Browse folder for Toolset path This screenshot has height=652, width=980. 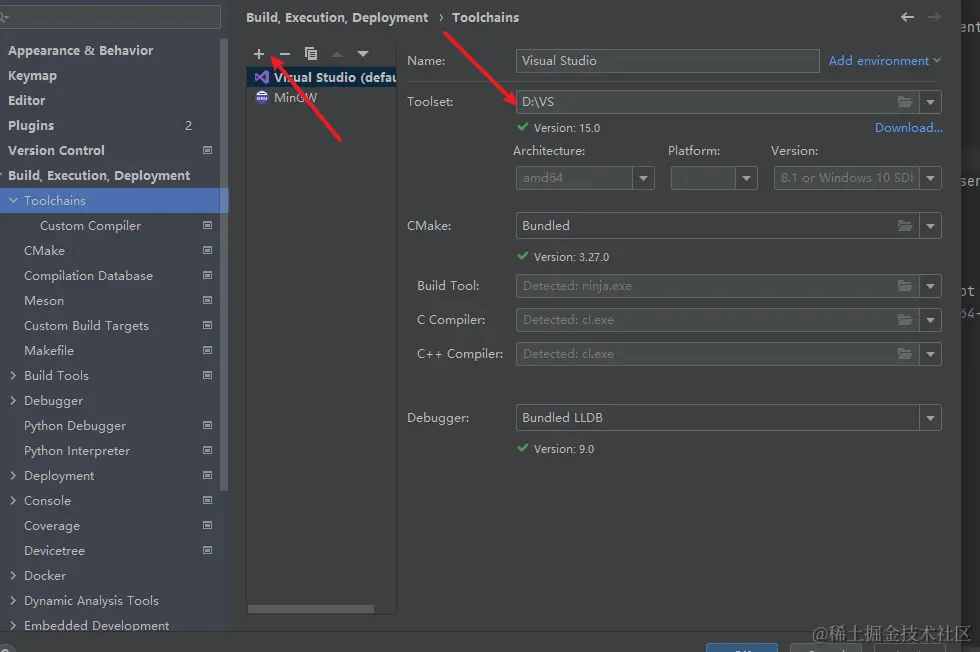[x=904, y=102]
